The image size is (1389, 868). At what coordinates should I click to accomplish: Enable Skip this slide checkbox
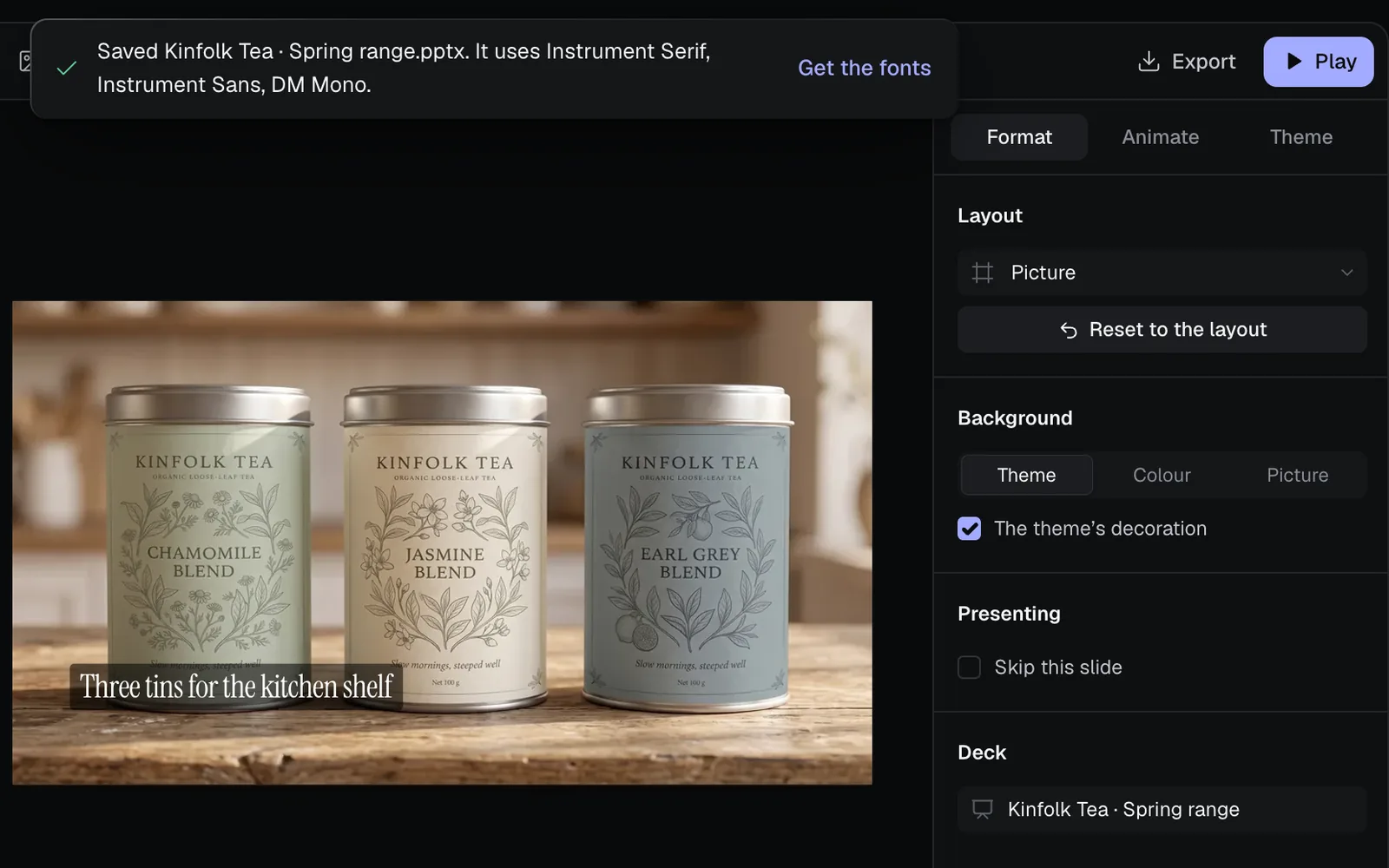(970, 667)
